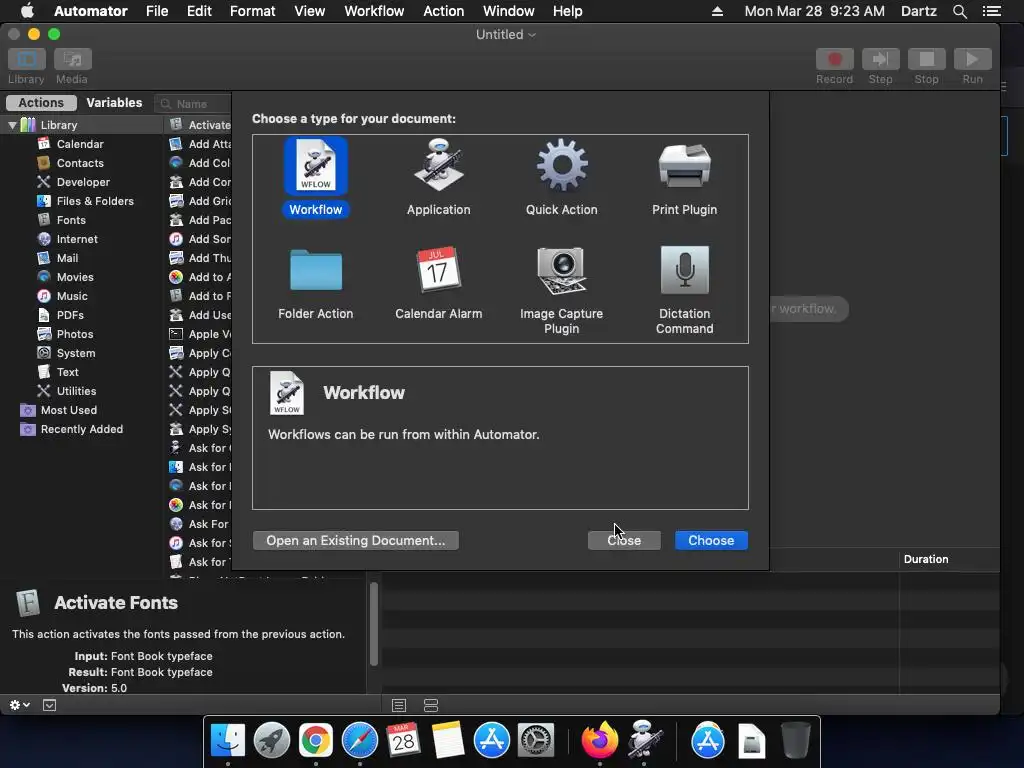
Task: Select Calendar in the Library
Action: pyautogui.click(x=82, y=144)
